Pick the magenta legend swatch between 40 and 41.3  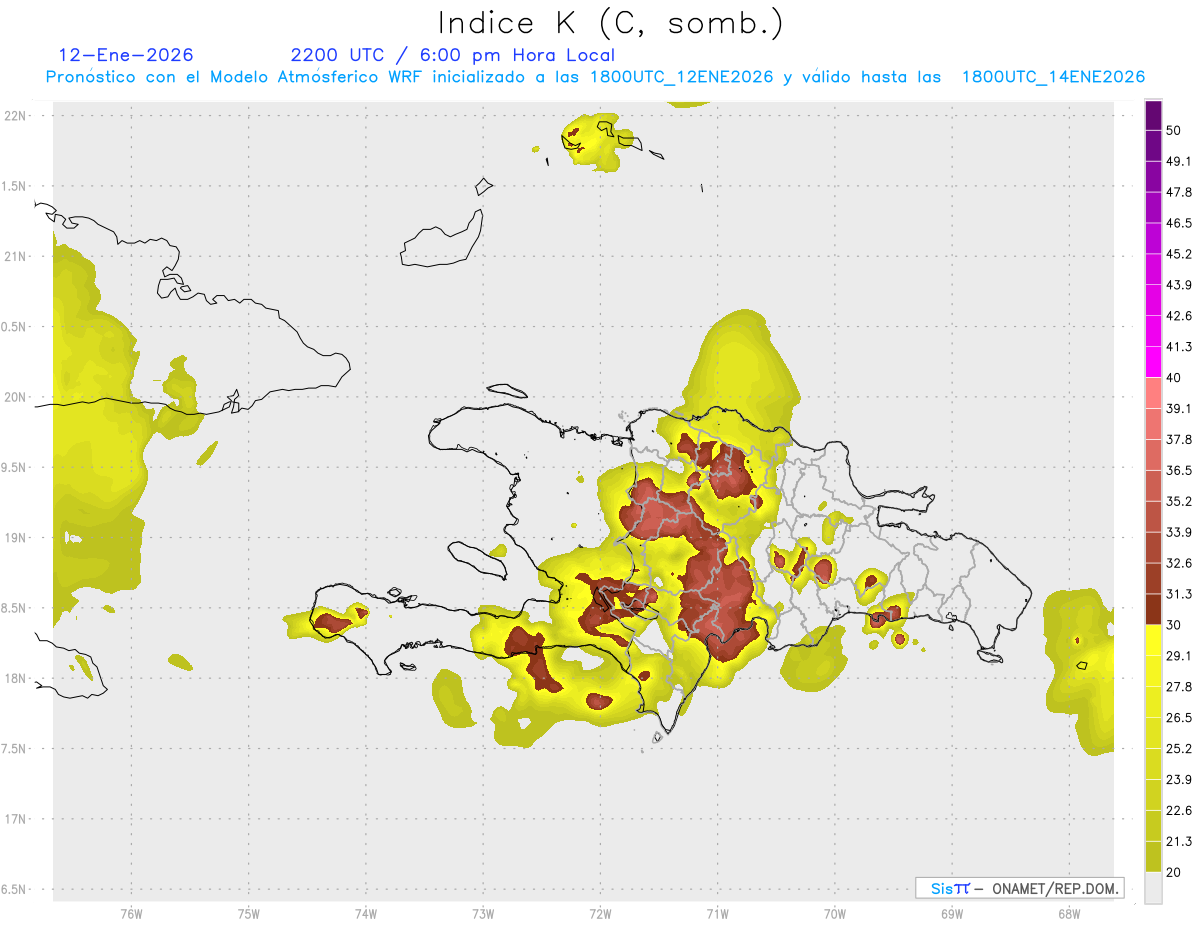click(1153, 362)
